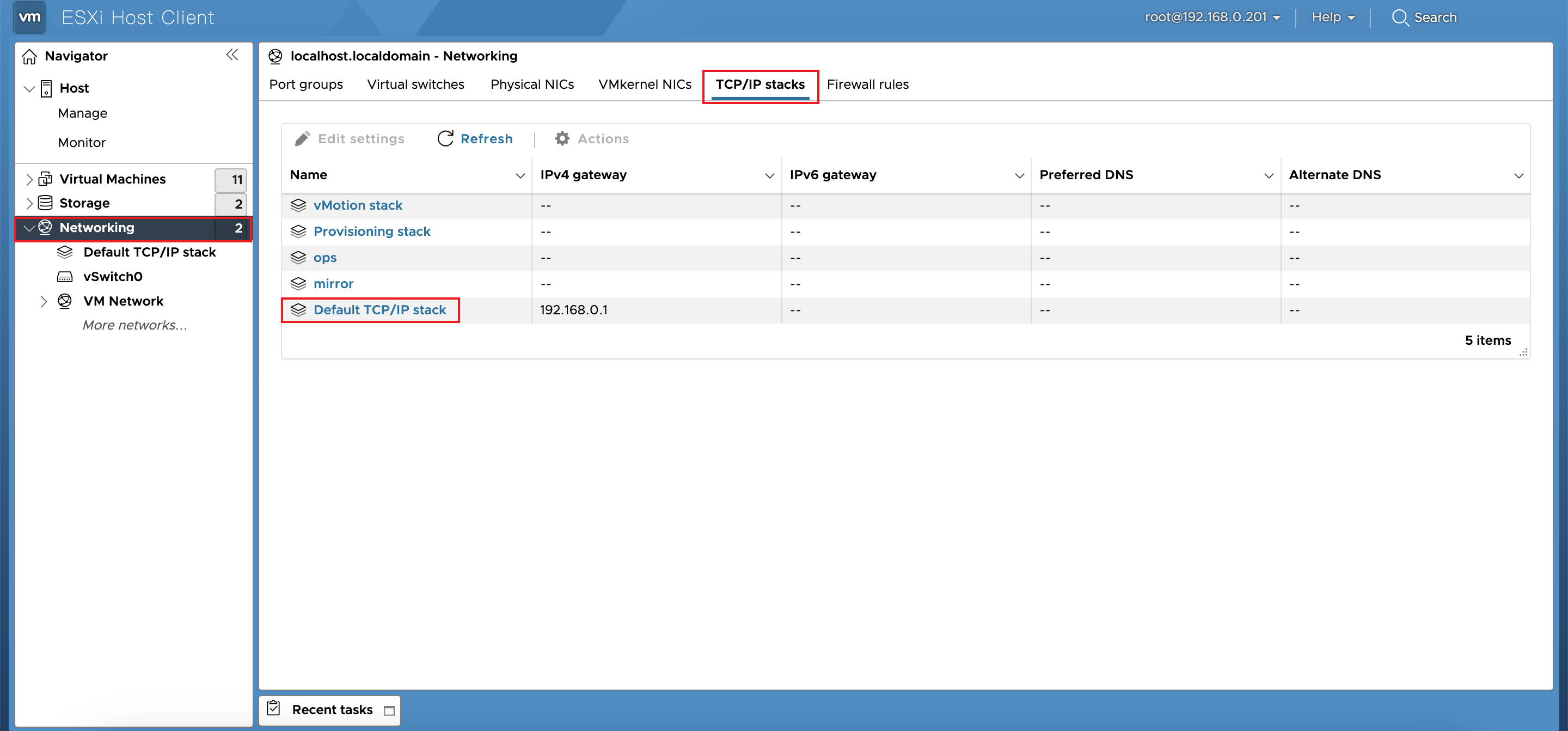
Task: Select Manage under Host
Action: pos(83,113)
